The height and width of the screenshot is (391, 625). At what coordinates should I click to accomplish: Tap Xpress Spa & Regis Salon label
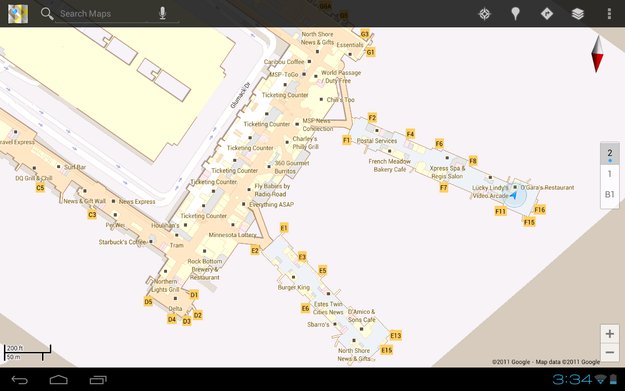coord(447,172)
